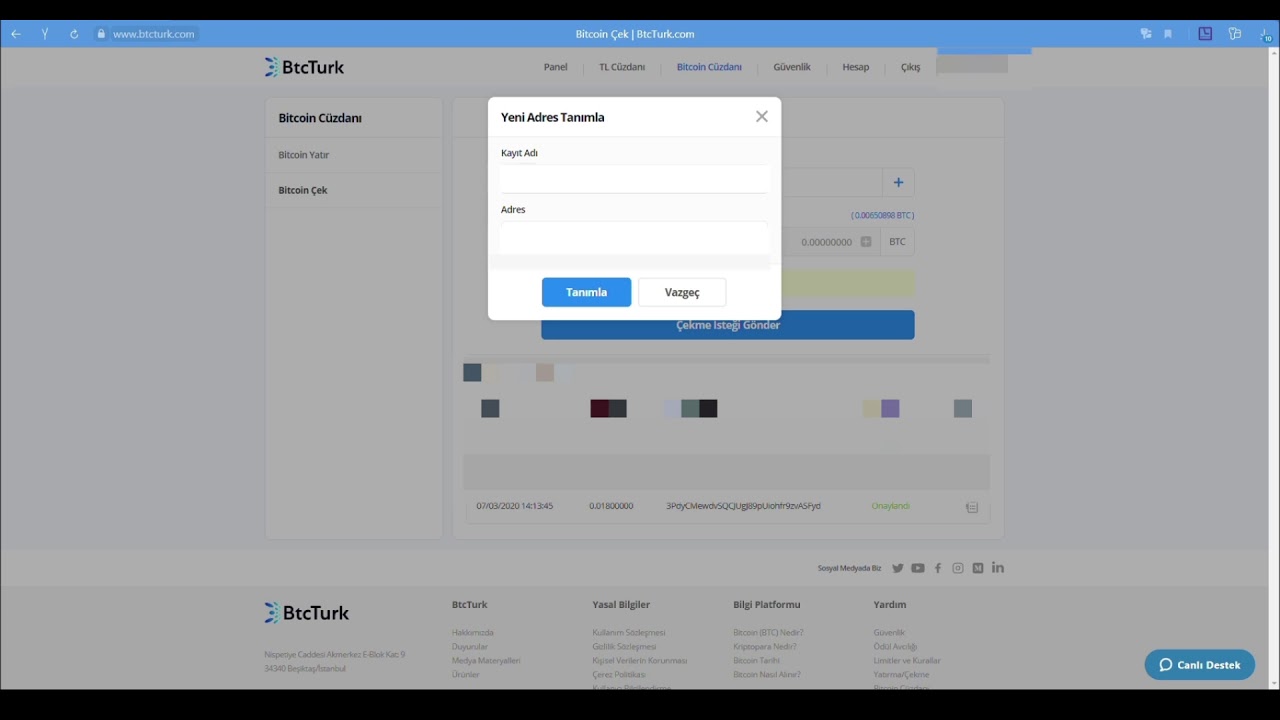Open the Panel menu item
This screenshot has height=720, width=1280.
click(x=555, y=67)
